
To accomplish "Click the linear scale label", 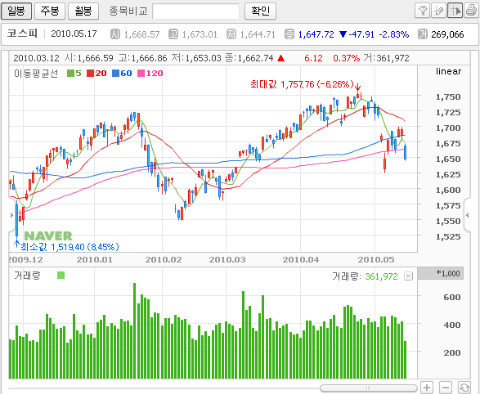I will click(x=448, y=71).
